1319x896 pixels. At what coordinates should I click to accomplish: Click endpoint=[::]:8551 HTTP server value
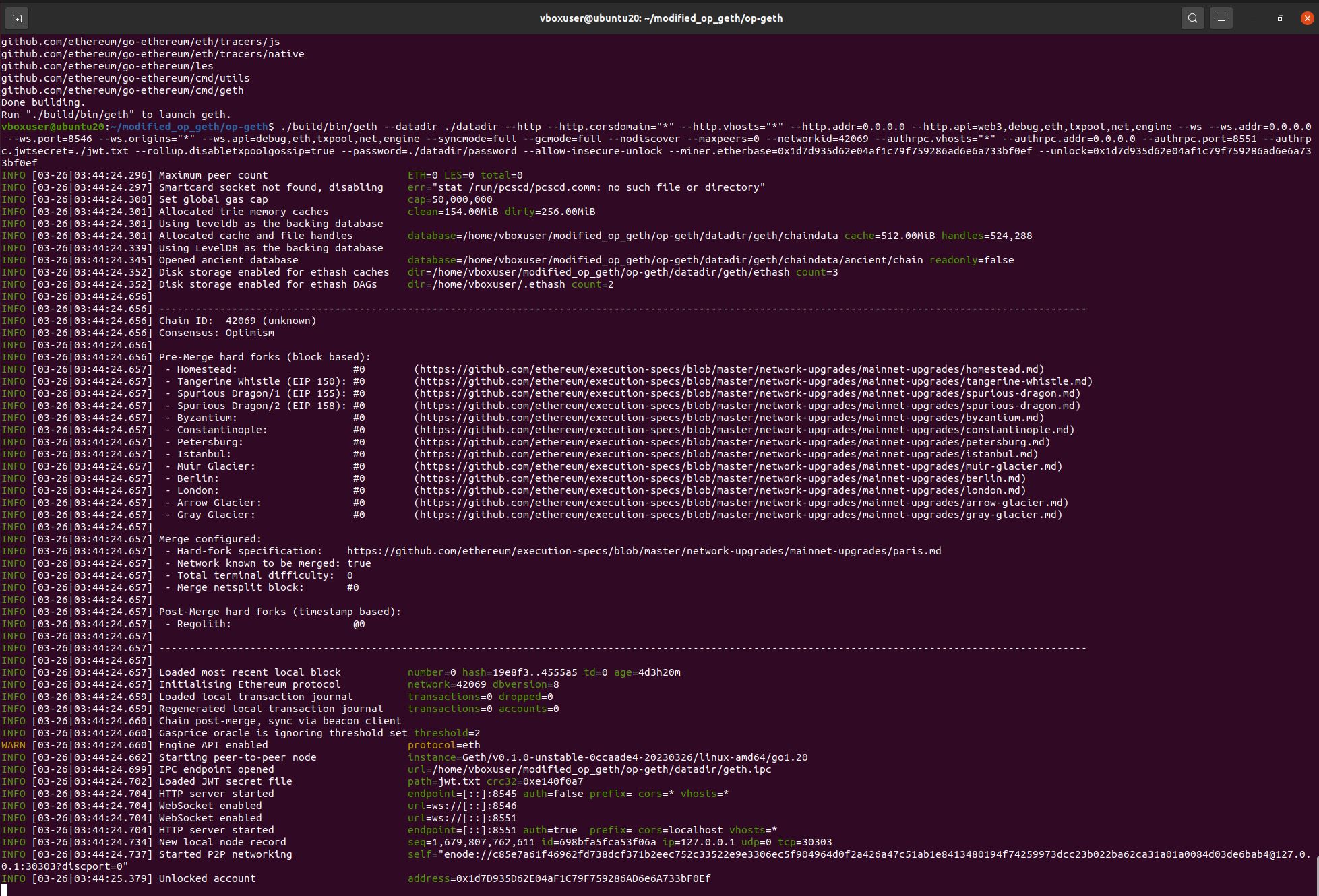462,830
